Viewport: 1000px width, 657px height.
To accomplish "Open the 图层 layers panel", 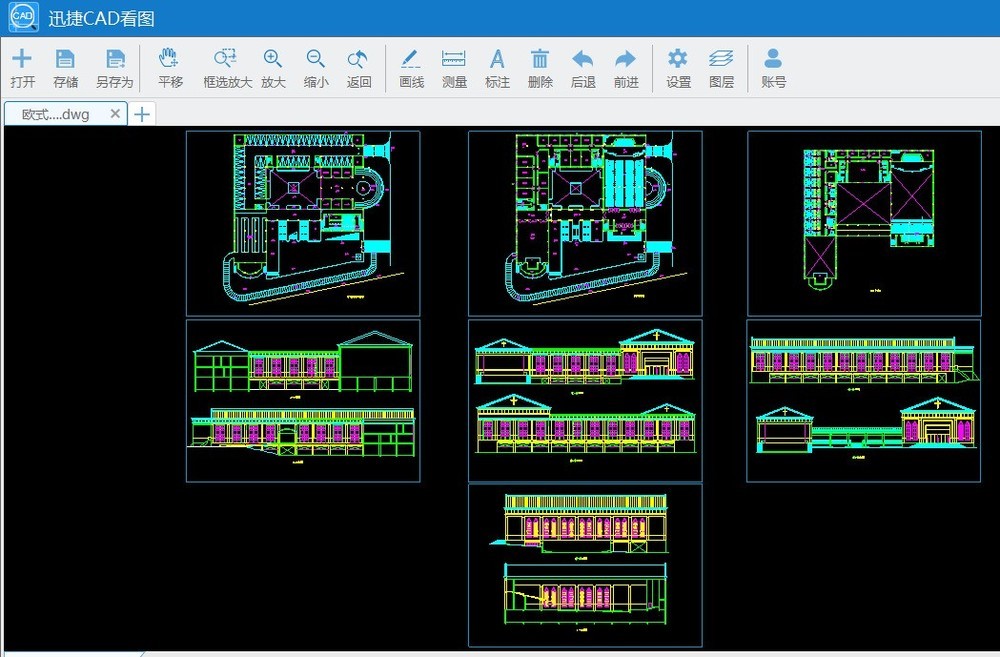I will [x=721, y=68].
